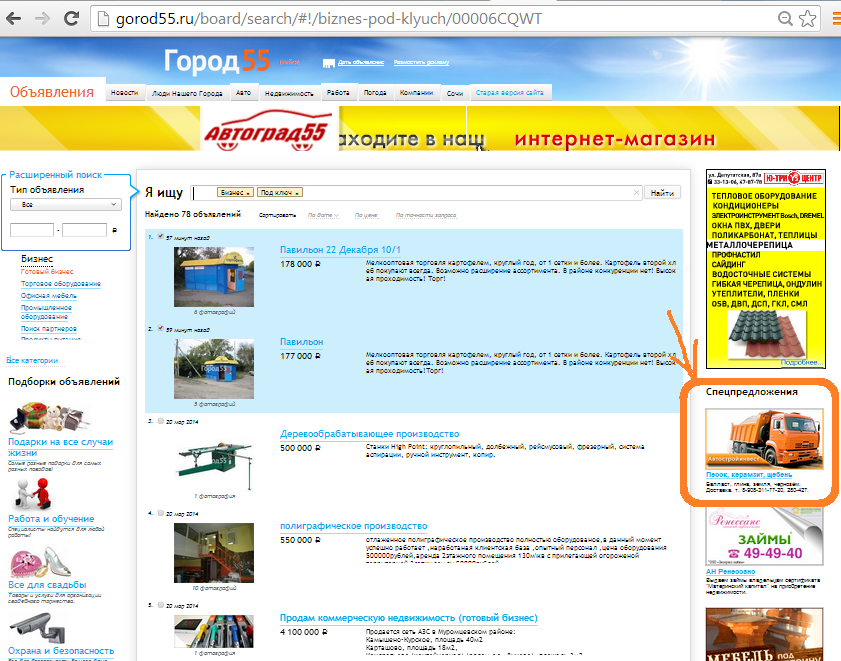Image resolution: width=841 pixels, height=661 pixels.
Task: Click the Разместить рекламу link
Action: point(422,62)
